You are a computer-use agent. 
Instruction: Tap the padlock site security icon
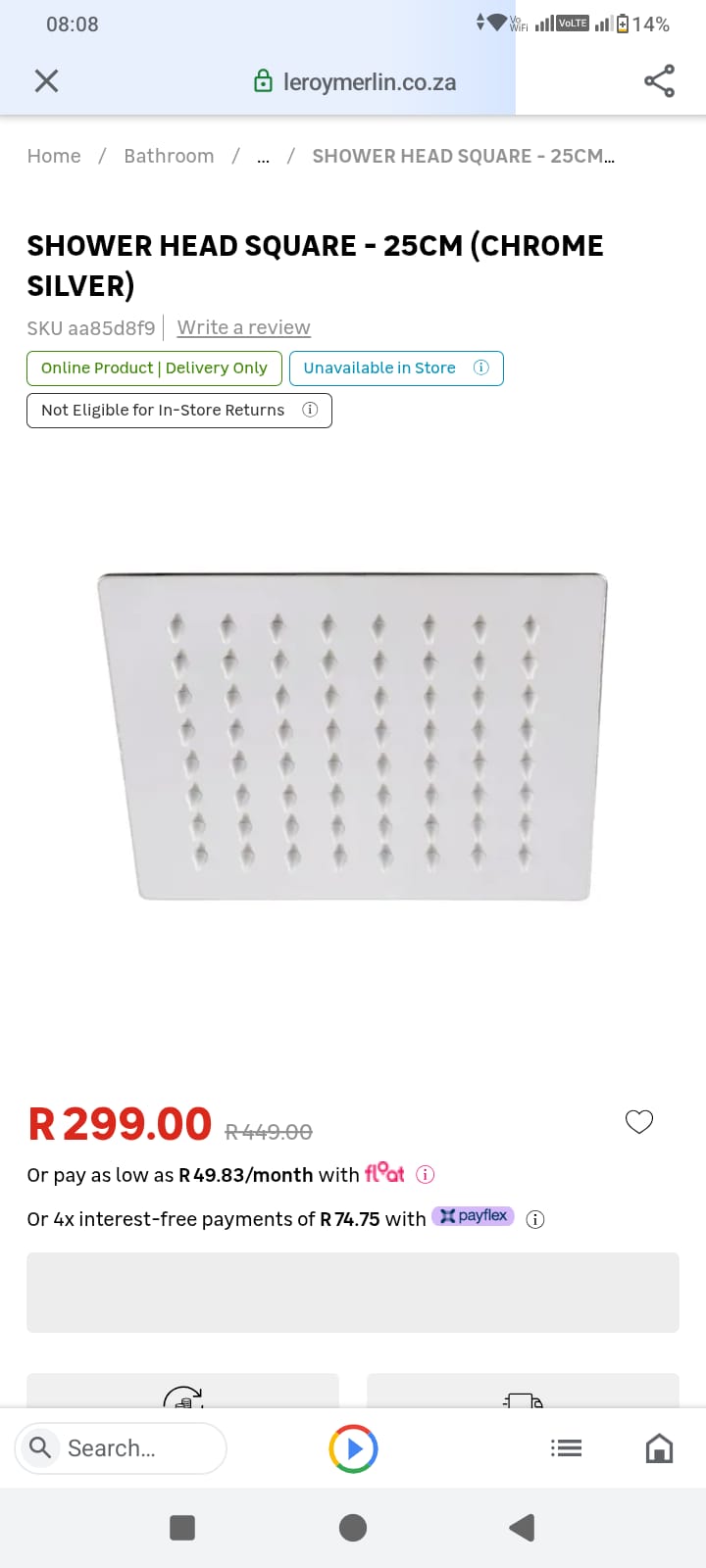[263, 81]
